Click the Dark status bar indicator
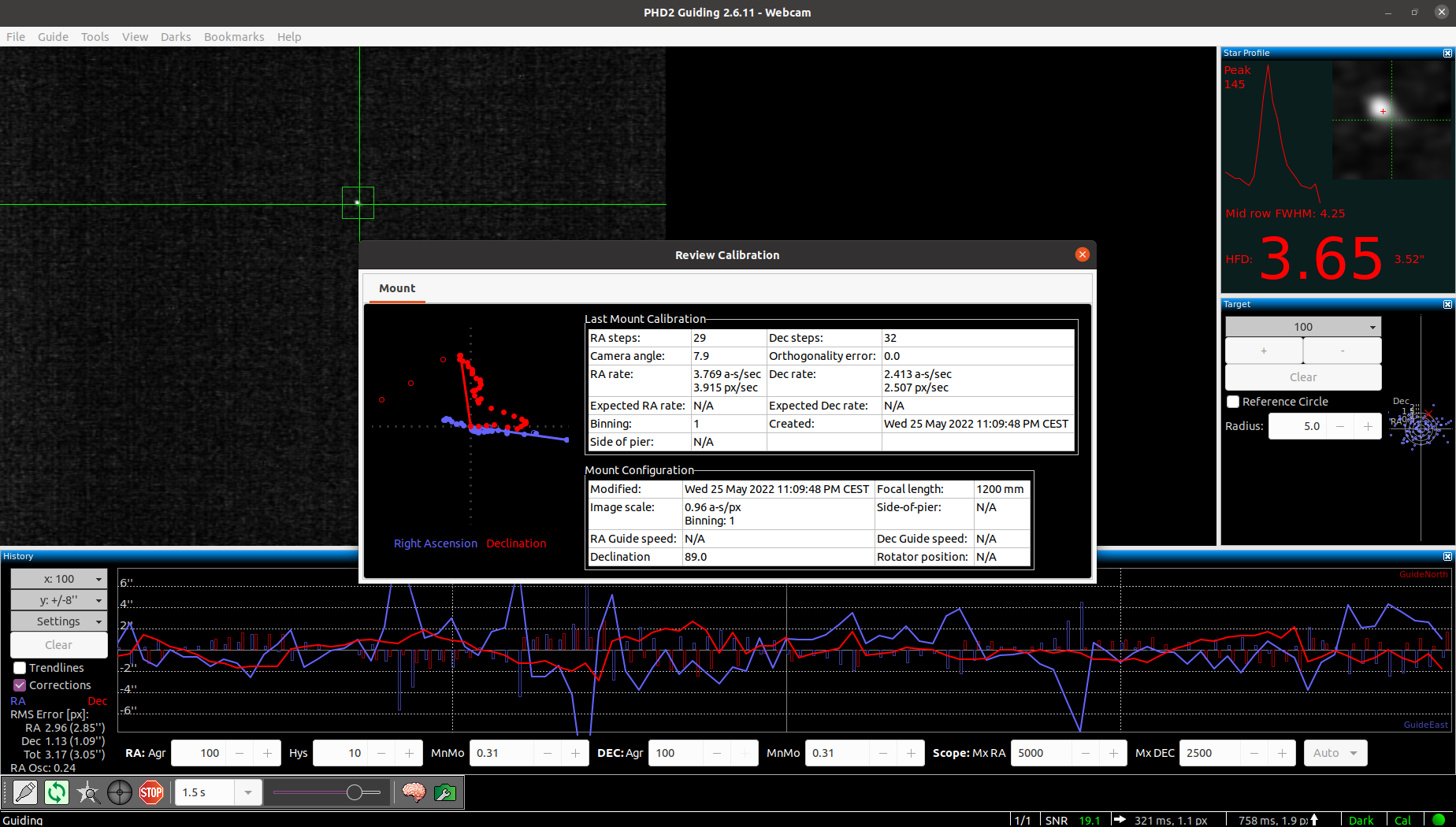Viewport: 1456px width, 827px height. point(1361,820)
